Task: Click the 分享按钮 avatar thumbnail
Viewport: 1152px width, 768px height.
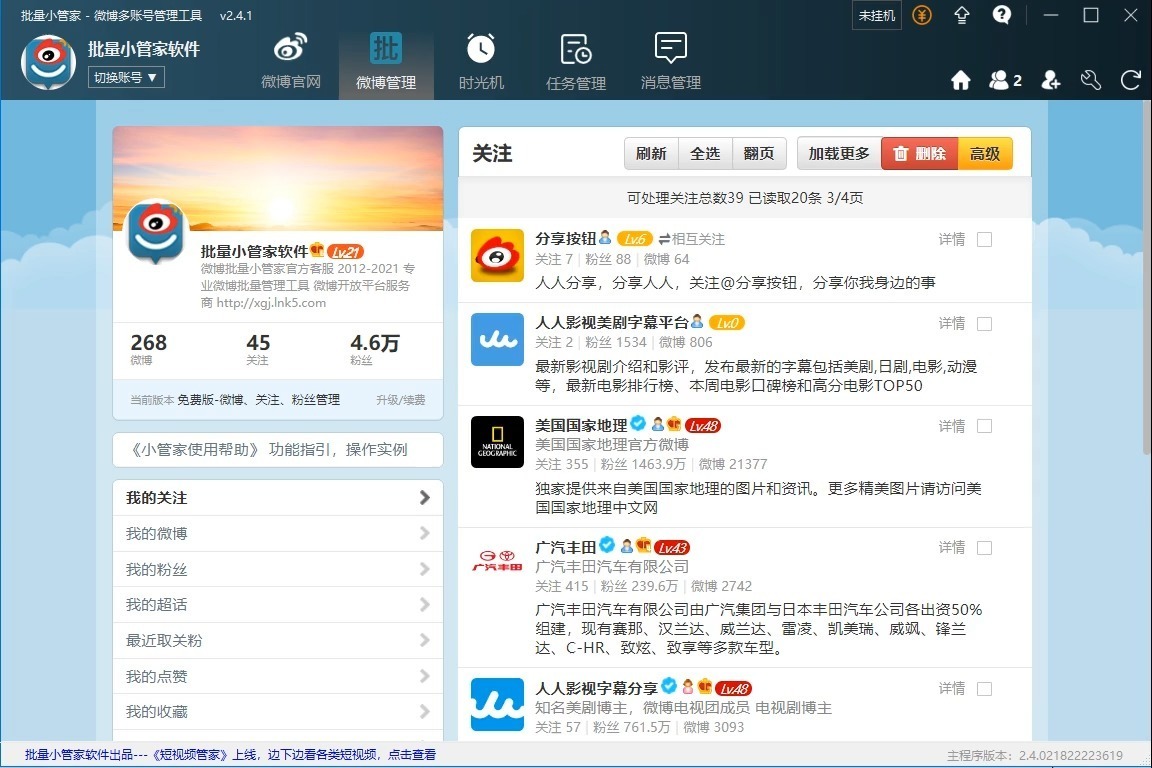Action: (497, 256)
